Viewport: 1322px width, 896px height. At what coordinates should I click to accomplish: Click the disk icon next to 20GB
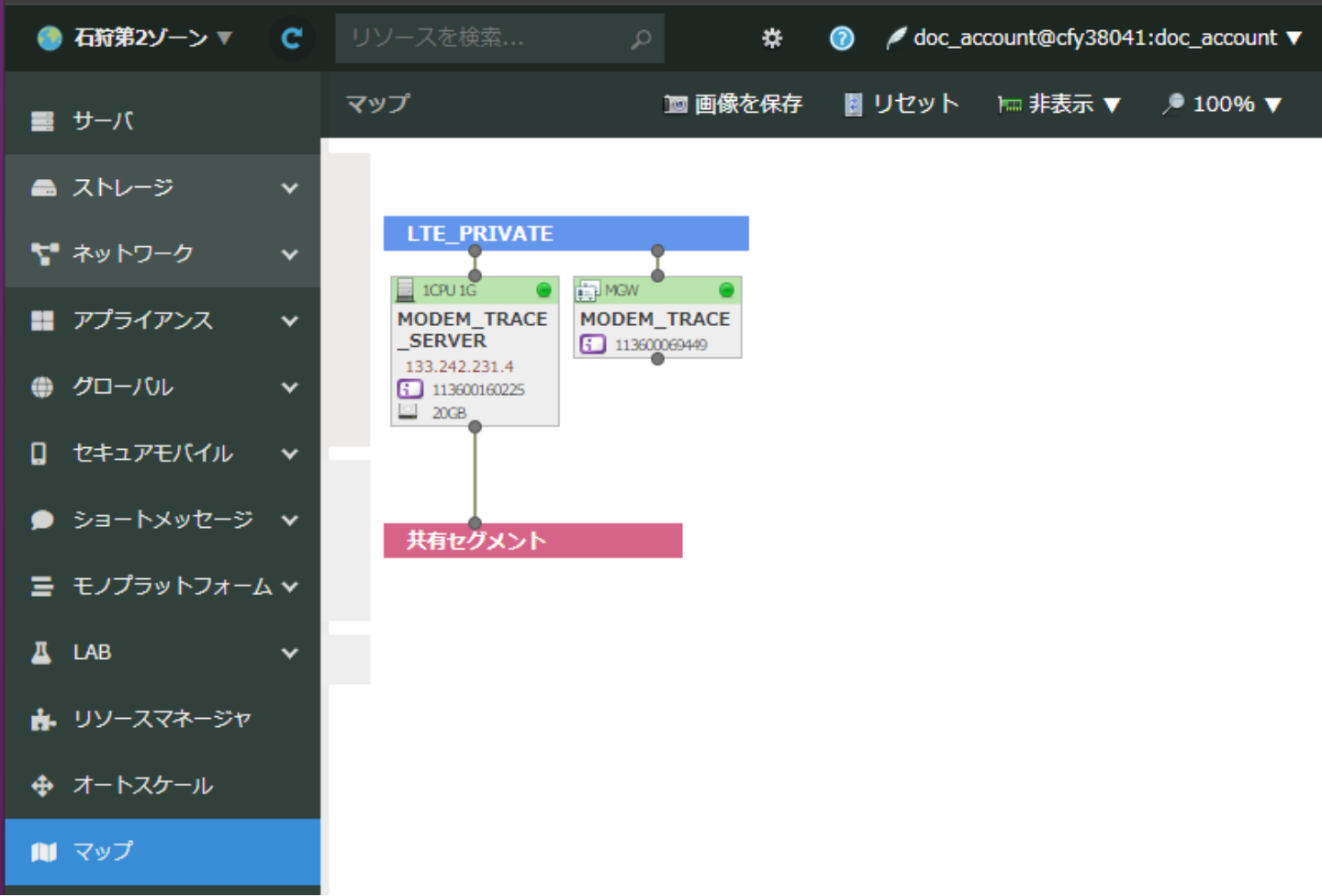[x=409, y=412]
